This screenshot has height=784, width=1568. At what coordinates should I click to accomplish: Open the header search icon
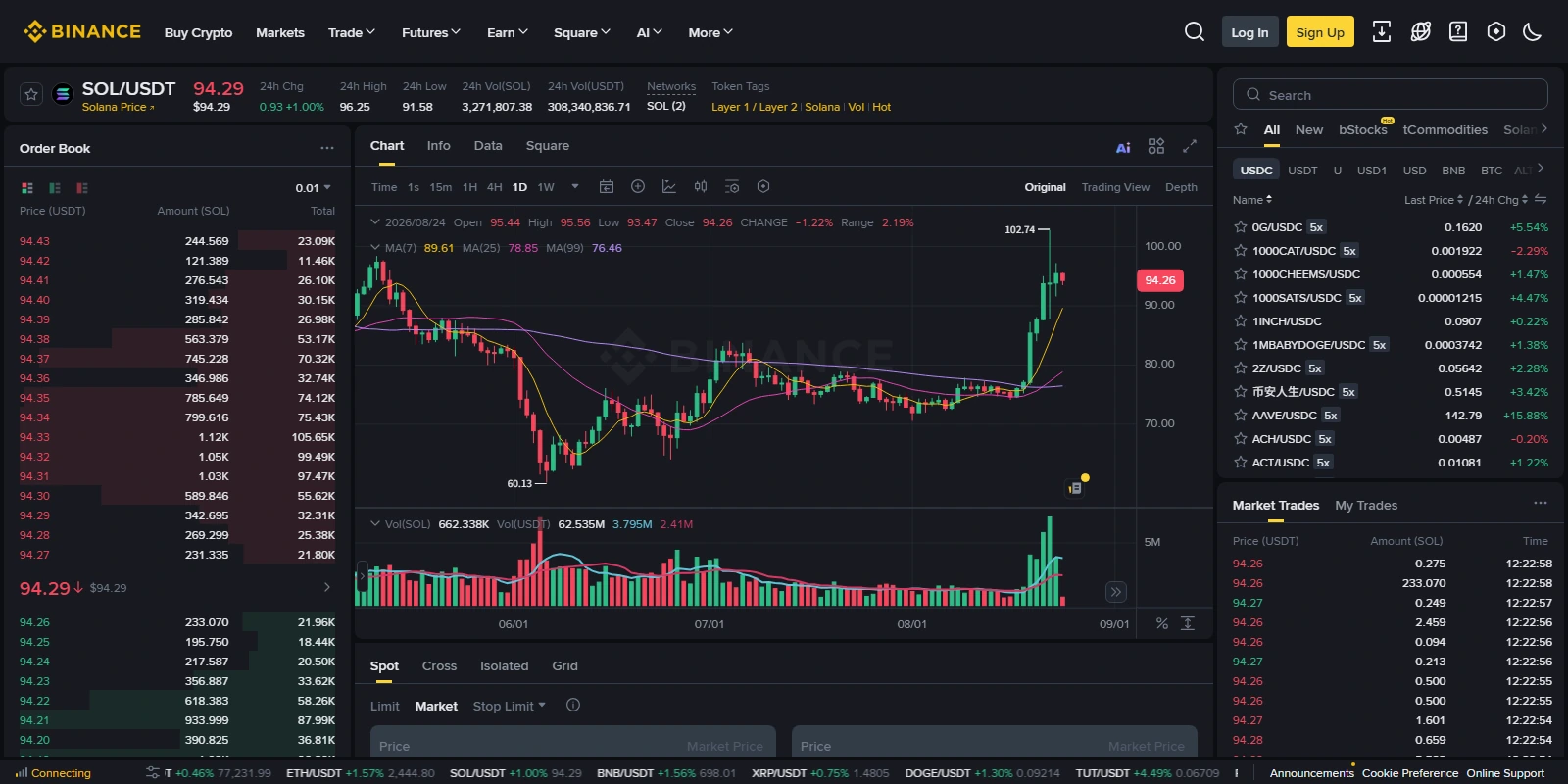coord(1194,32)
